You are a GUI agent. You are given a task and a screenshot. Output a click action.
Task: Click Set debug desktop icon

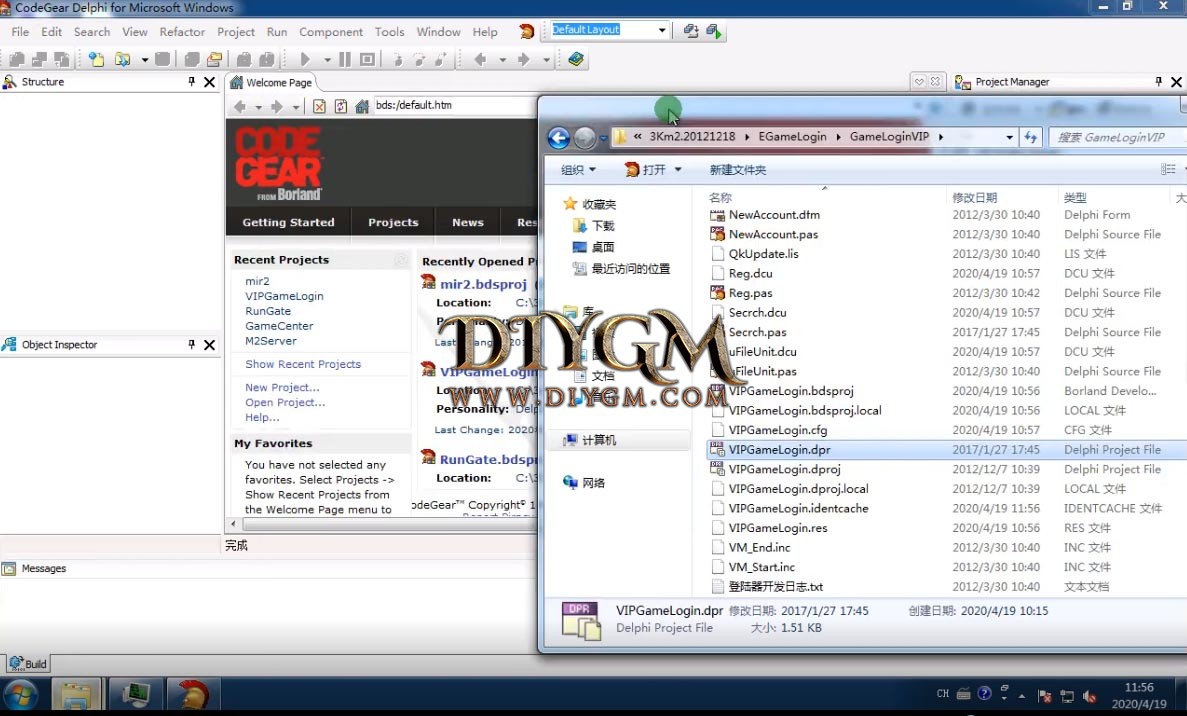pyautogui.click(x=714, y=31)
